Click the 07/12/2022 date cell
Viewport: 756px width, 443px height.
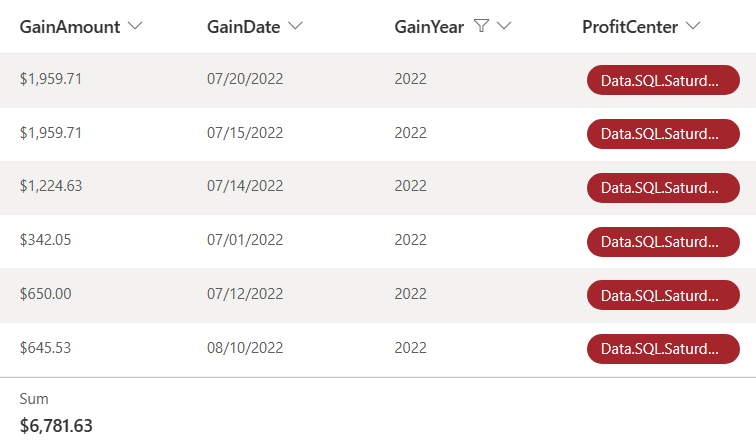tap(245, 294)
